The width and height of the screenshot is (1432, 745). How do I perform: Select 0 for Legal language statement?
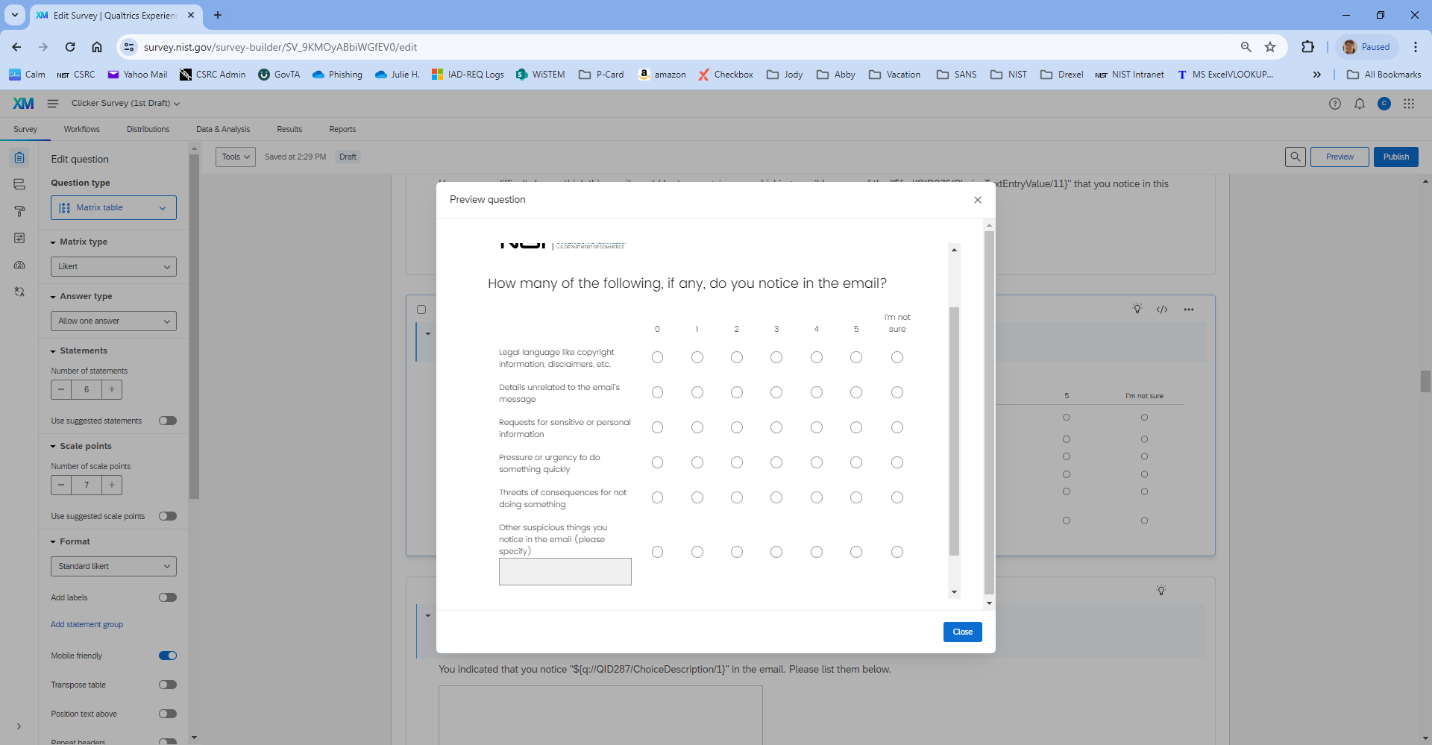(657, 357)
